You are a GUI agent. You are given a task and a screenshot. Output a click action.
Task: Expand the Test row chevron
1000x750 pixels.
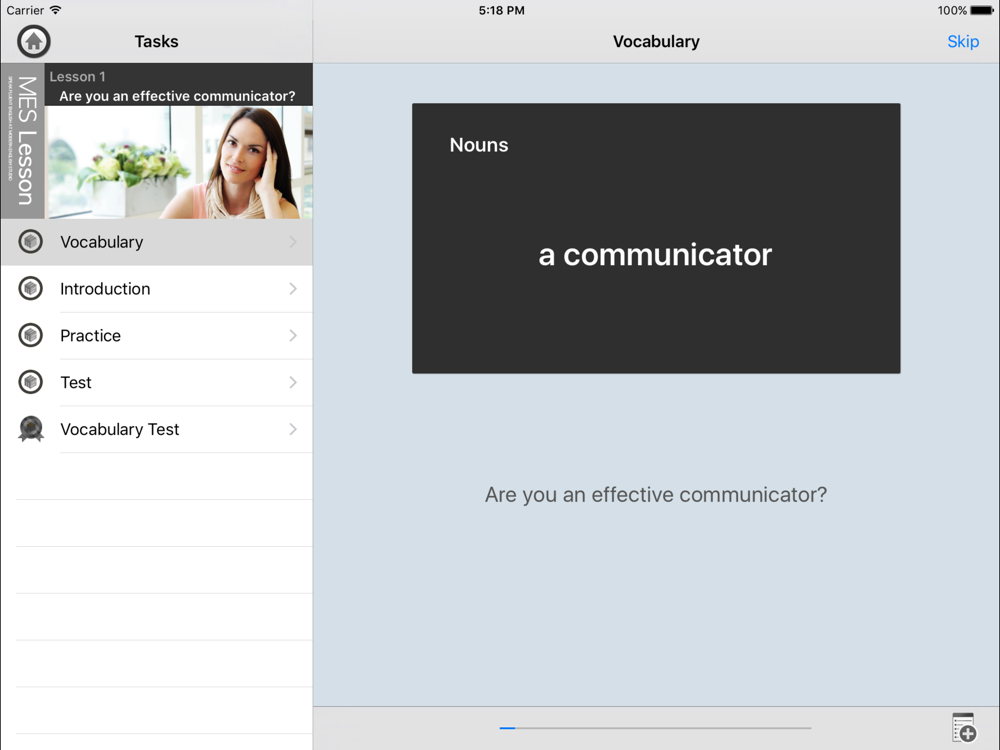point(293,382)
